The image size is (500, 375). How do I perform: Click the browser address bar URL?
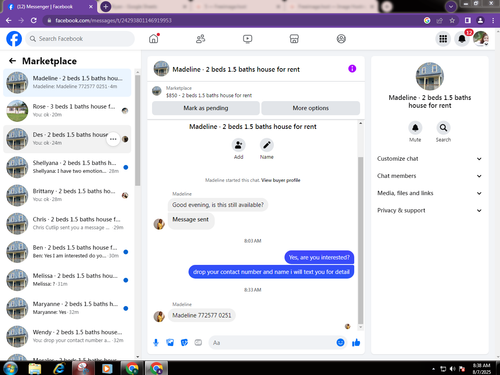[113, 21]
